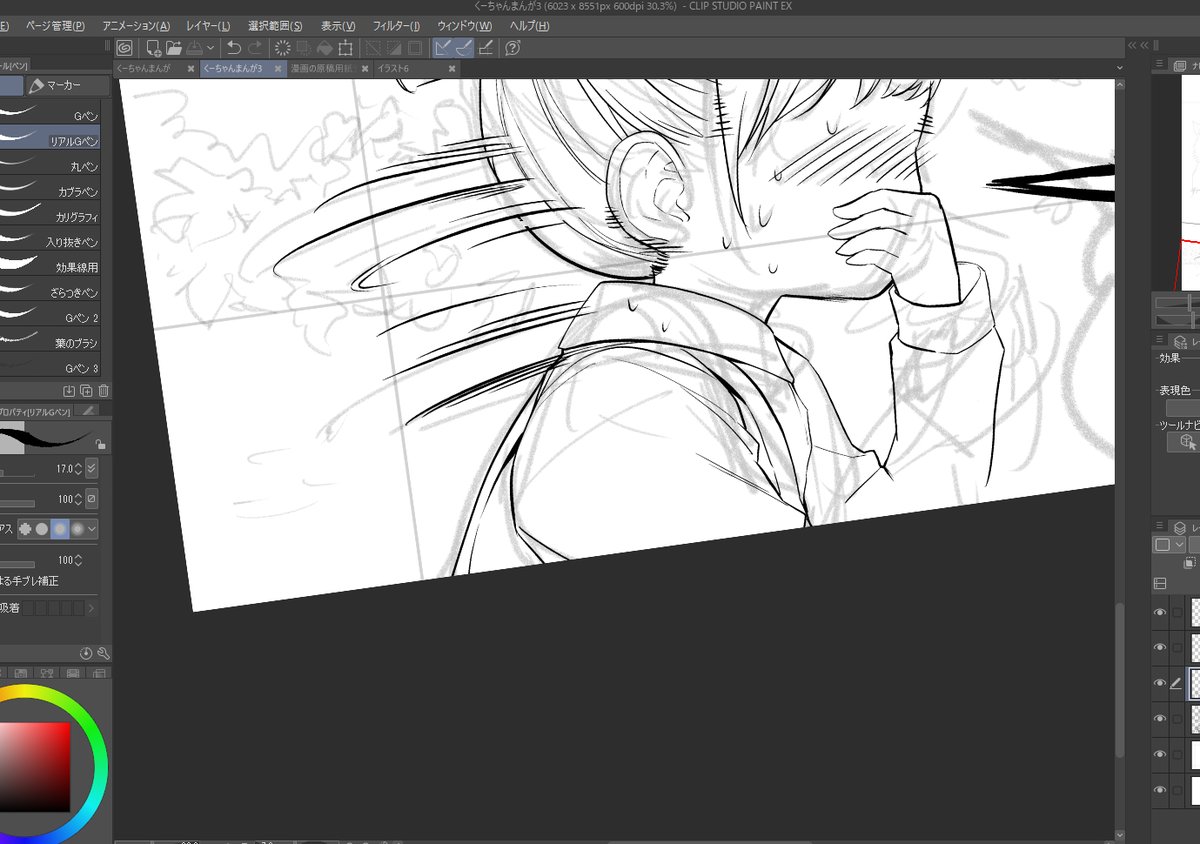Select the カブラペン brush

tap(50, 191)
